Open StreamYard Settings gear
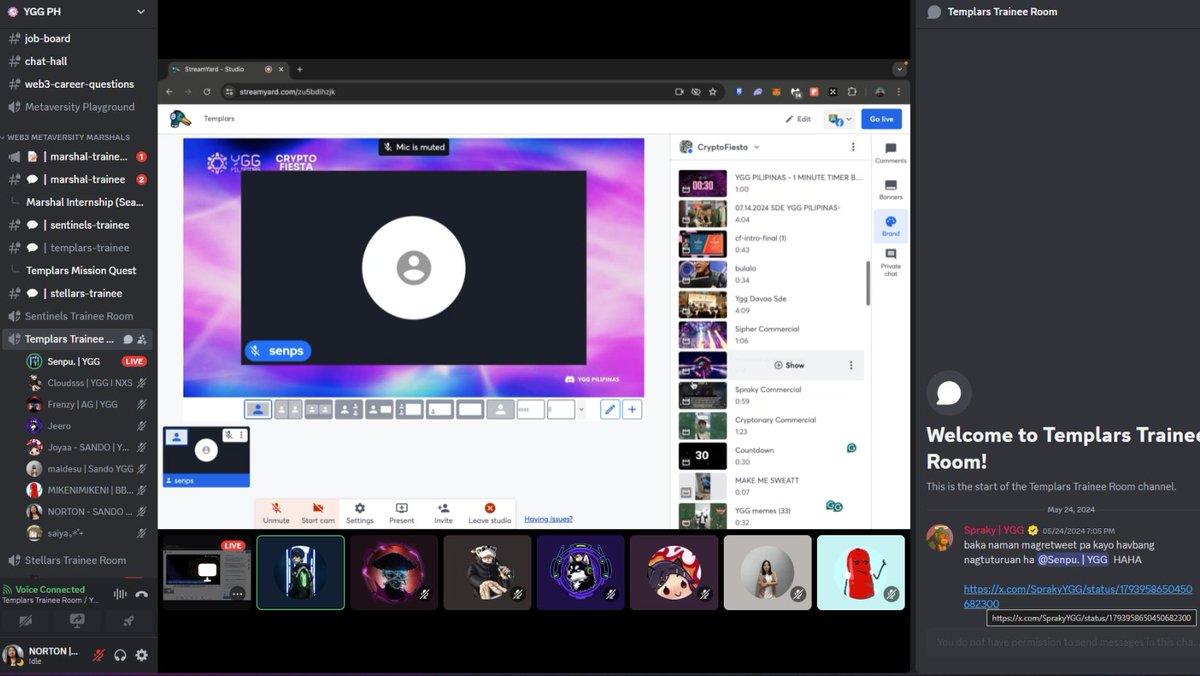 coord(360,513)
